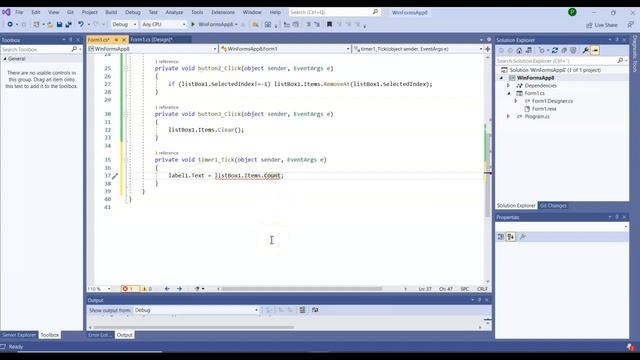Viewport: 640px width, 360px height.
Task: Navigate to previous issue with left arrow
Action: pyautogui.click(x=167, y=289)
